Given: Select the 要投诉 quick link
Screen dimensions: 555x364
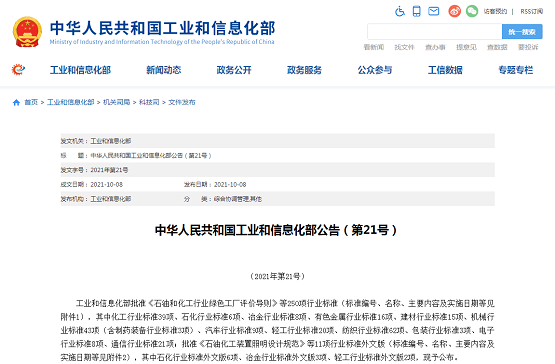Looking at the screenshot, I should point(528,47).
